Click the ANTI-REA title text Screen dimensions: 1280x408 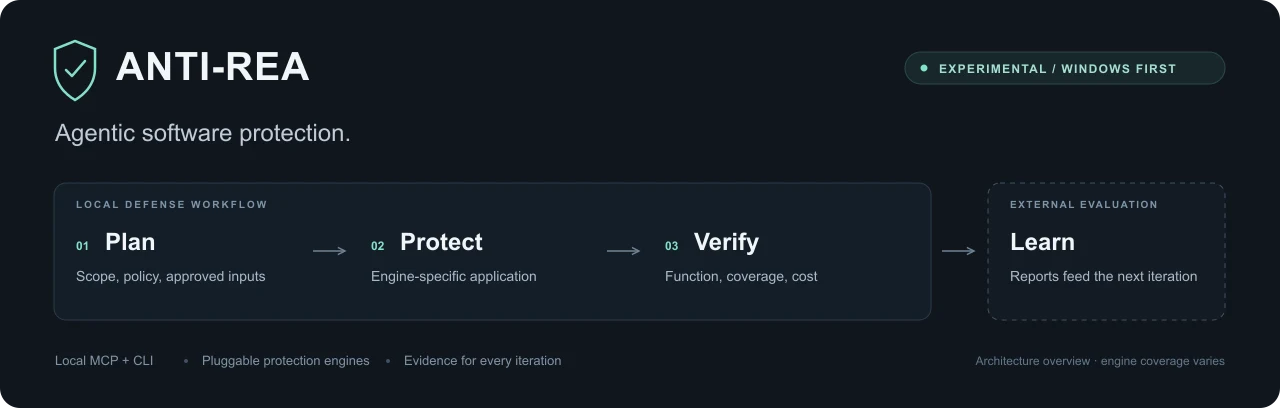tap(213, 68)
